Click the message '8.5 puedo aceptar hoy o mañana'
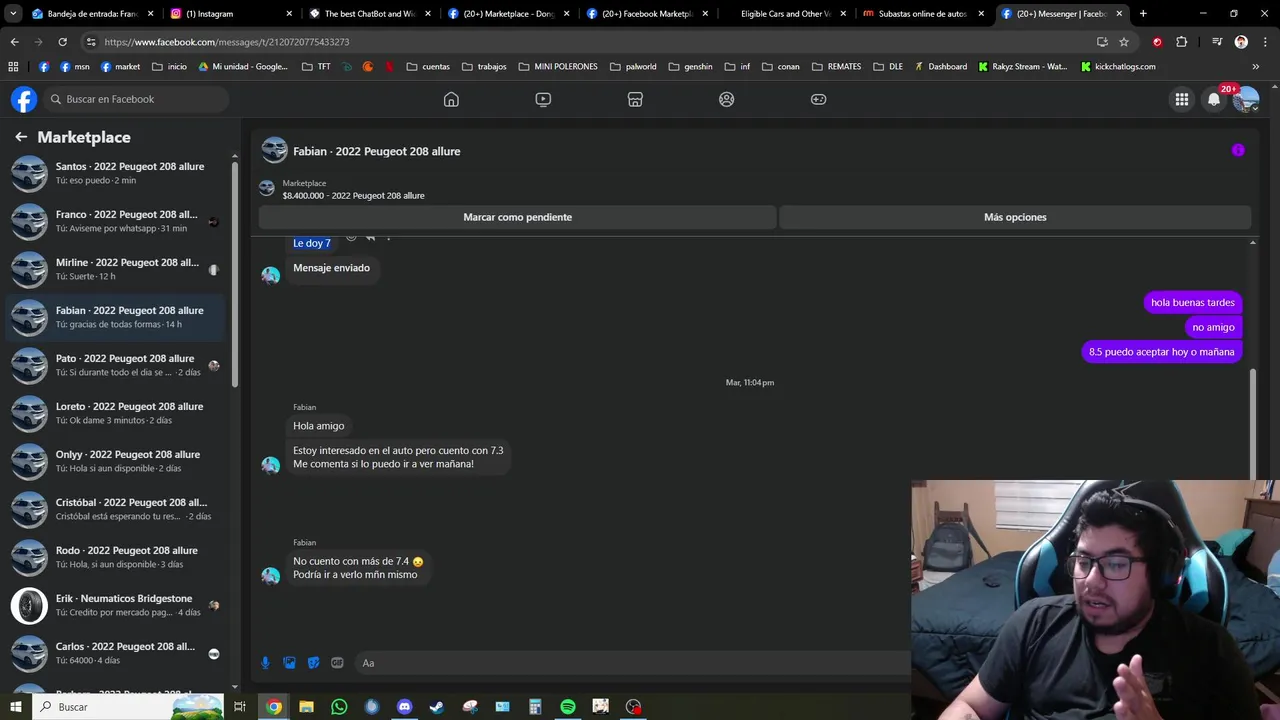1280x720 pixels. pos(1161,352)
